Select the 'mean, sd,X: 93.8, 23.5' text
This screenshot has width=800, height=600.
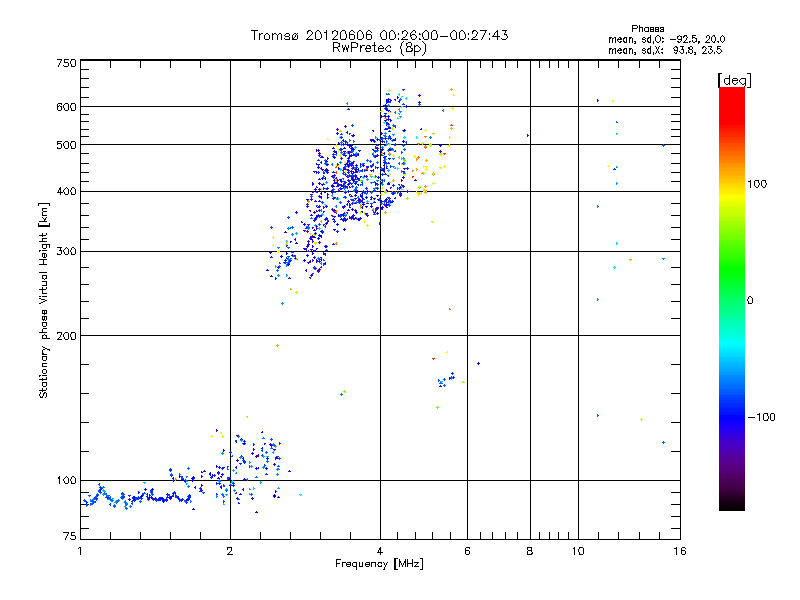(665, 50)
